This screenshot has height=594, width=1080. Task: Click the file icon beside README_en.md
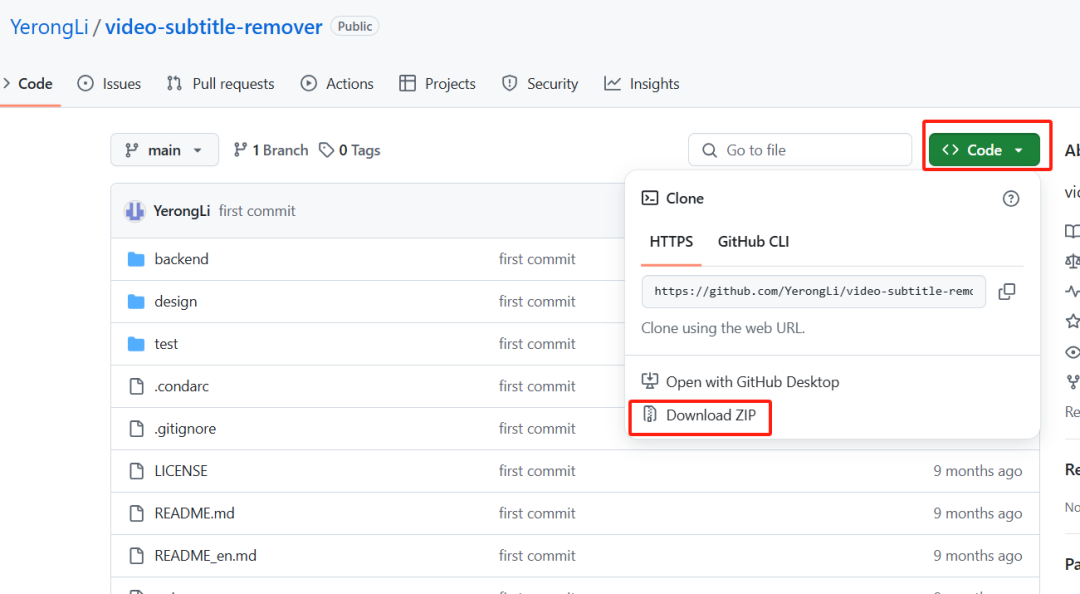pos(136,556)
